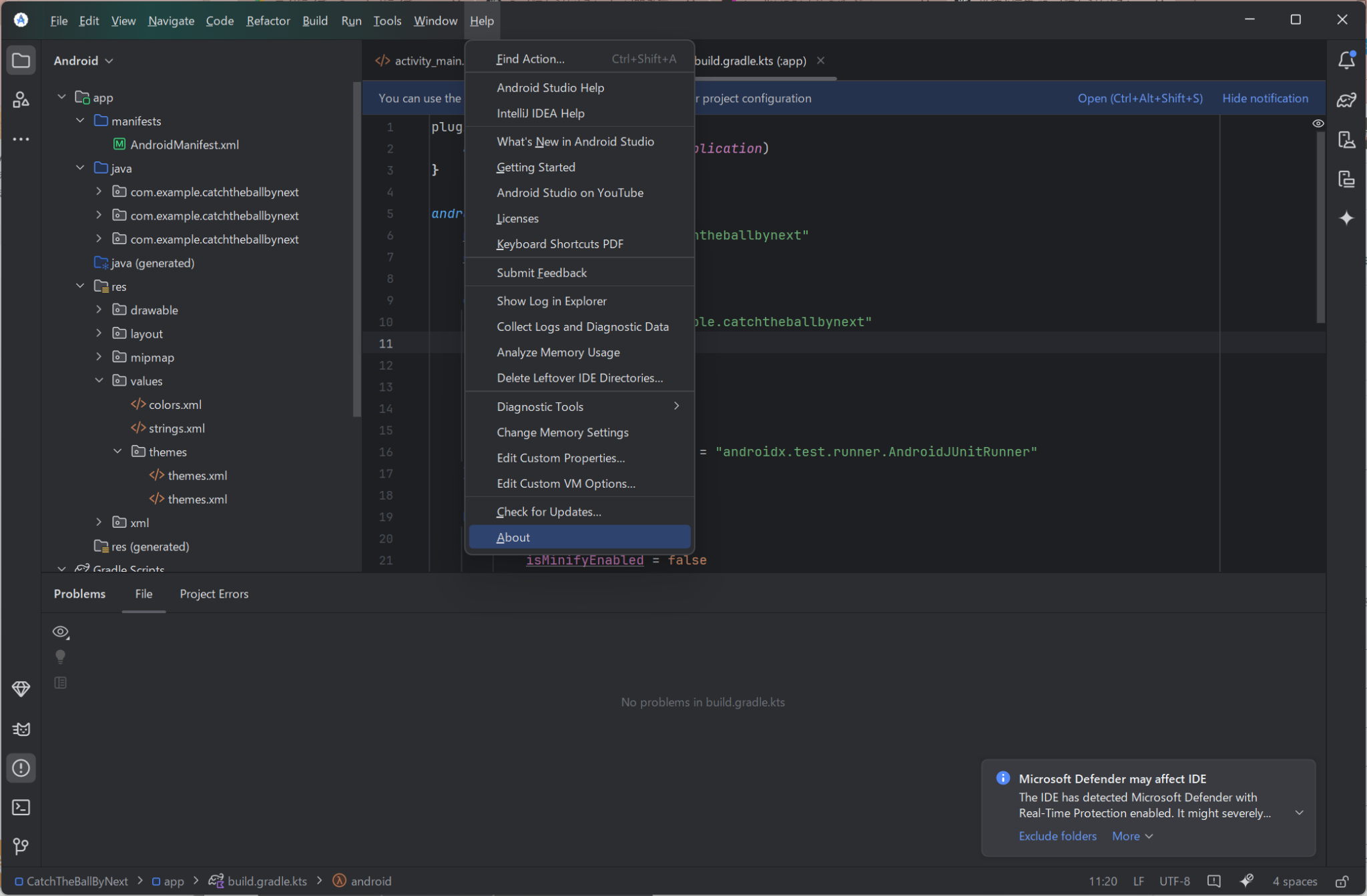Toggle the code inspection highlight eye icon above scrollbar

(1318, 123)
